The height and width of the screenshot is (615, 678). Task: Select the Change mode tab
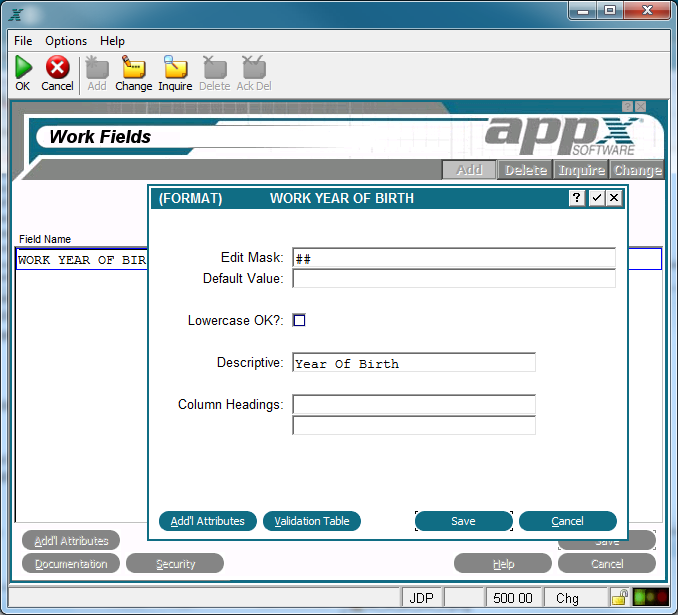(637, 170)
